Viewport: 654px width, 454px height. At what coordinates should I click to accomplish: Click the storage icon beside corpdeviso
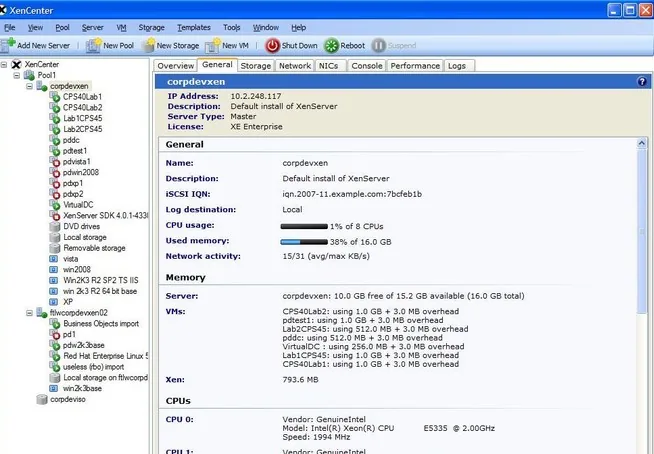tap(42, 399)
